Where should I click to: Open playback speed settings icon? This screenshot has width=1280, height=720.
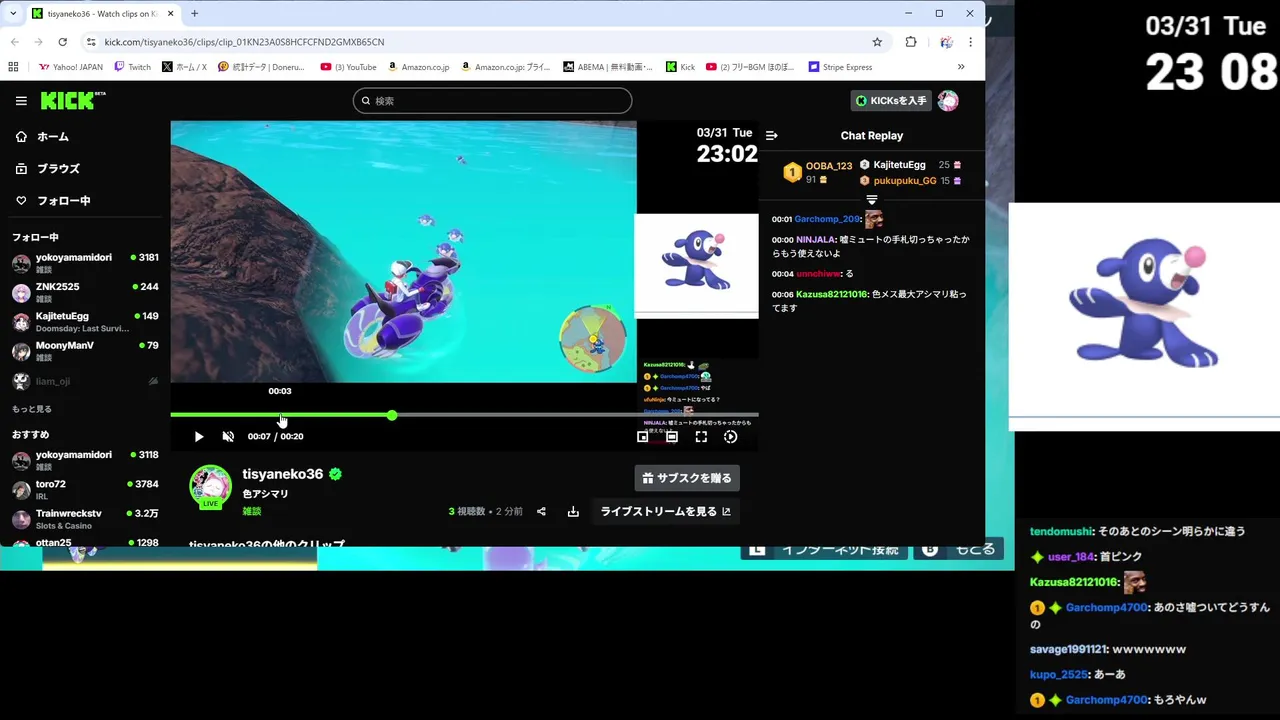731,437
